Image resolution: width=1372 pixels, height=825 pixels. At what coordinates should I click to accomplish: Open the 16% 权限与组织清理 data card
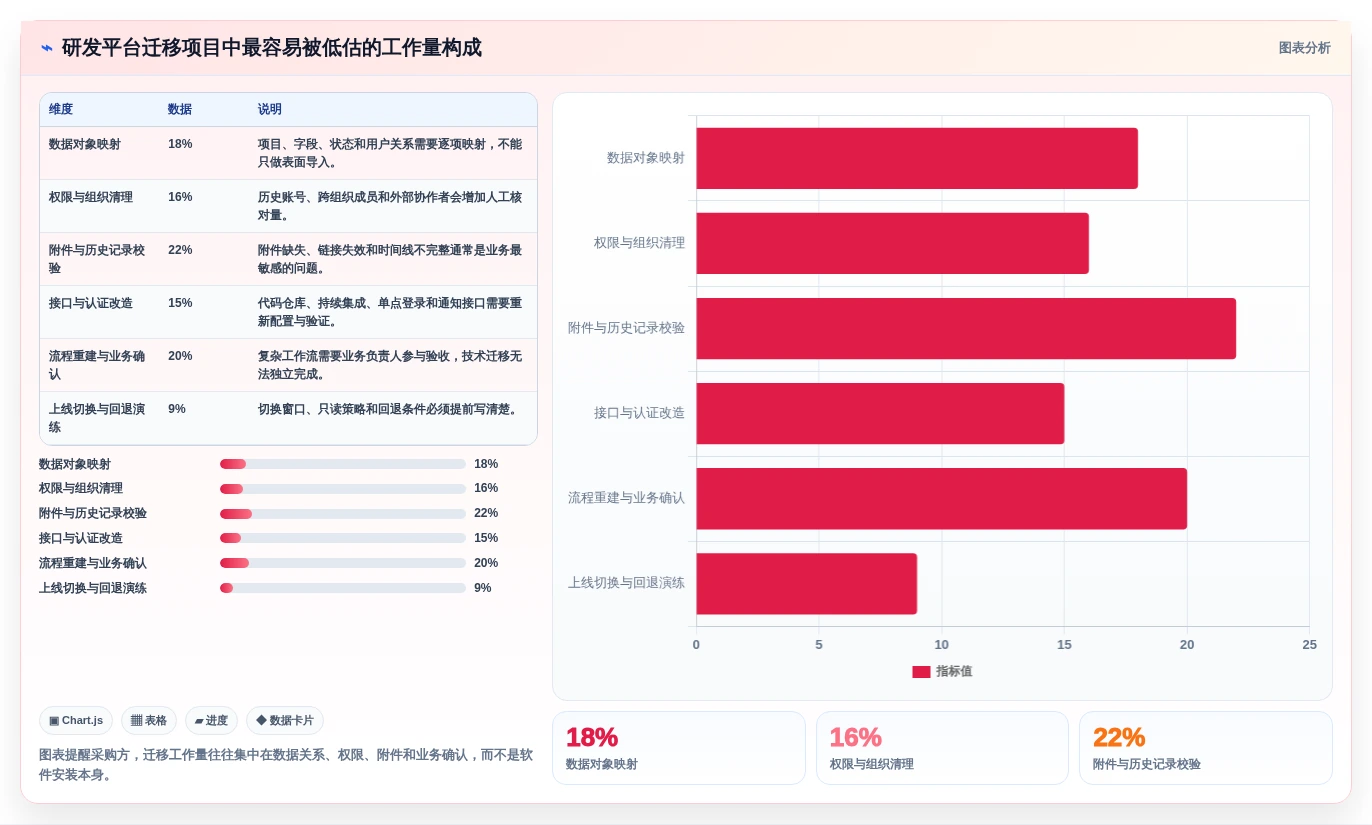pos(942,748)
